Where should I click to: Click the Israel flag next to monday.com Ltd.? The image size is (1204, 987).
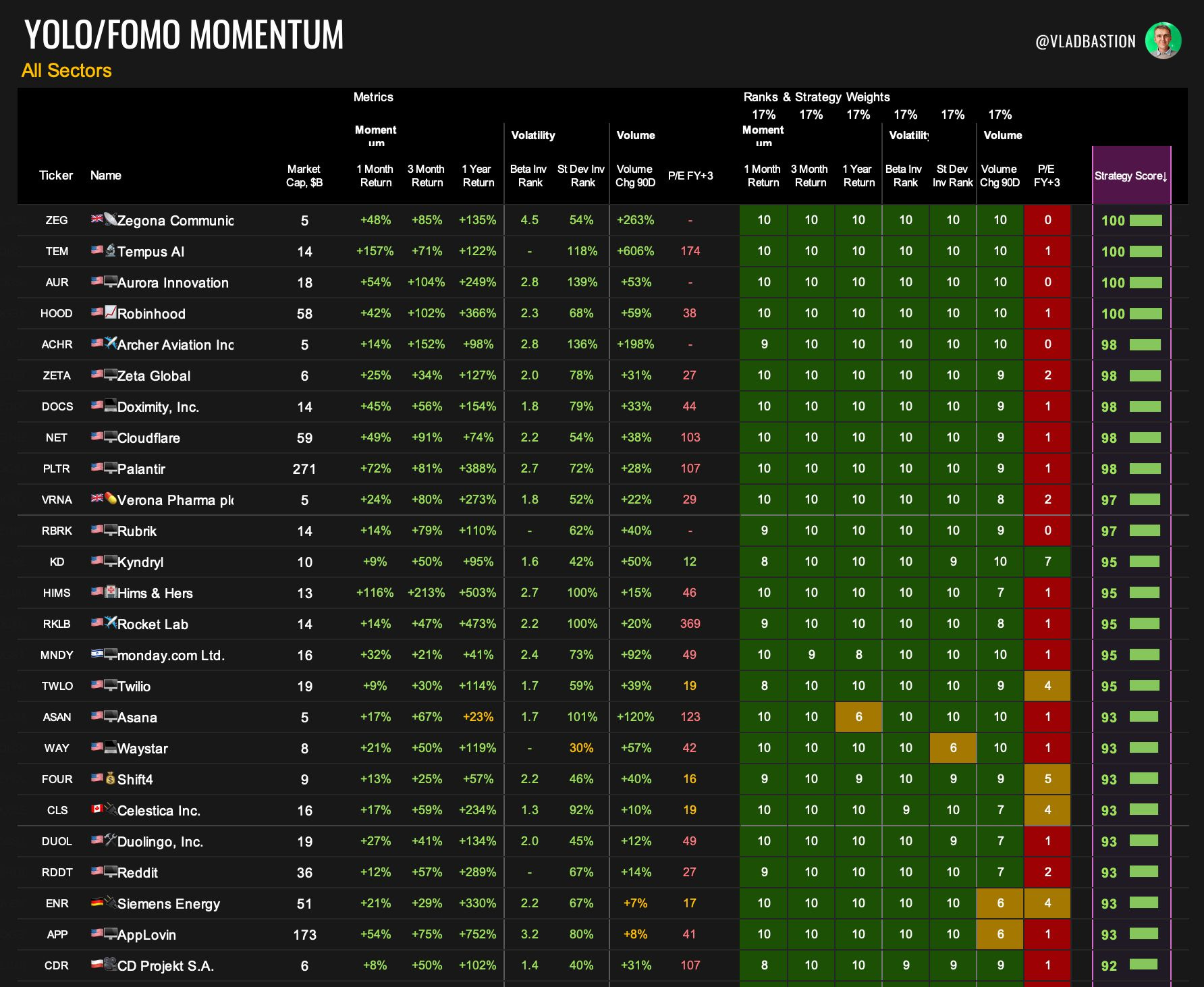pos(97,653)
